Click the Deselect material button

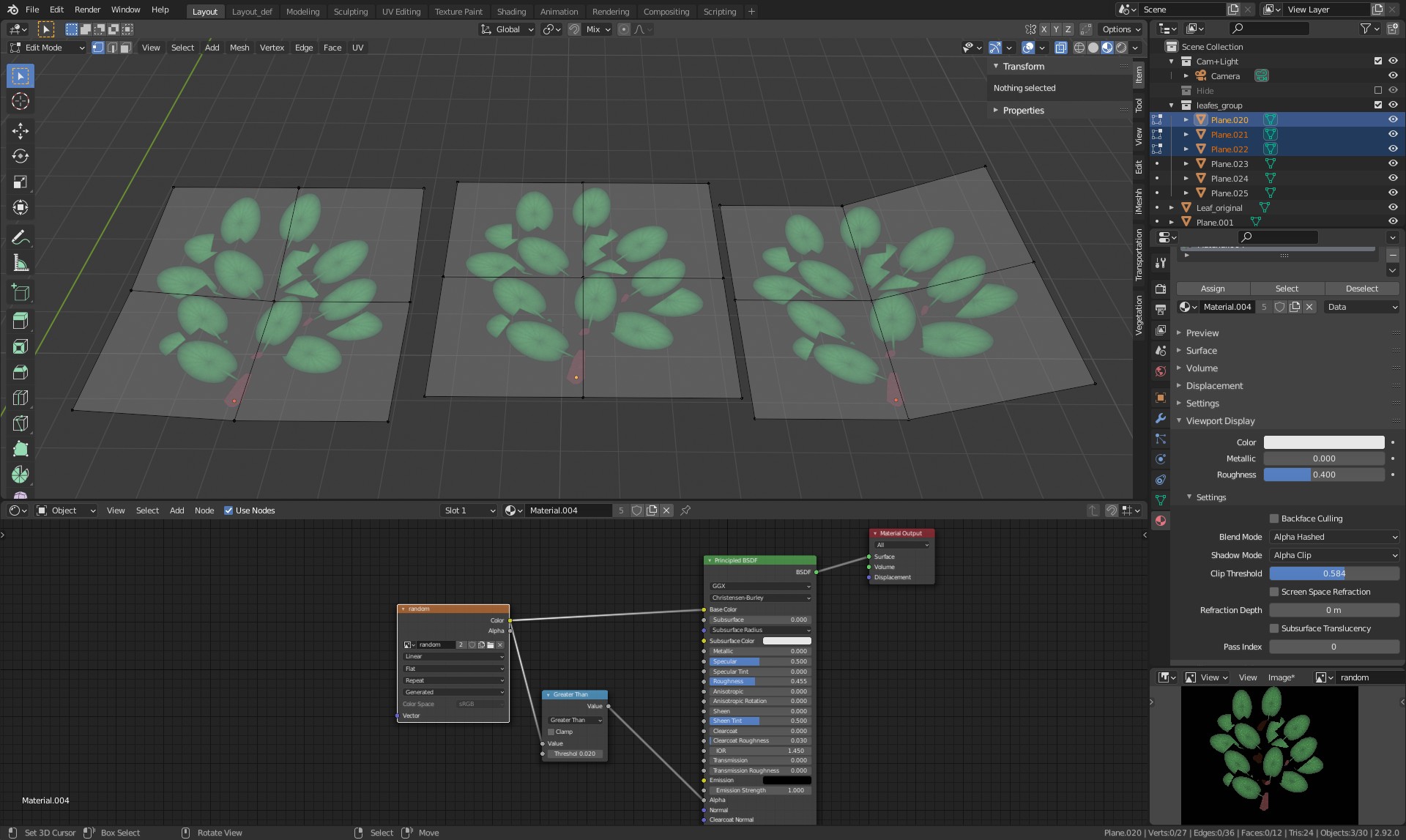pos(1361,289)
